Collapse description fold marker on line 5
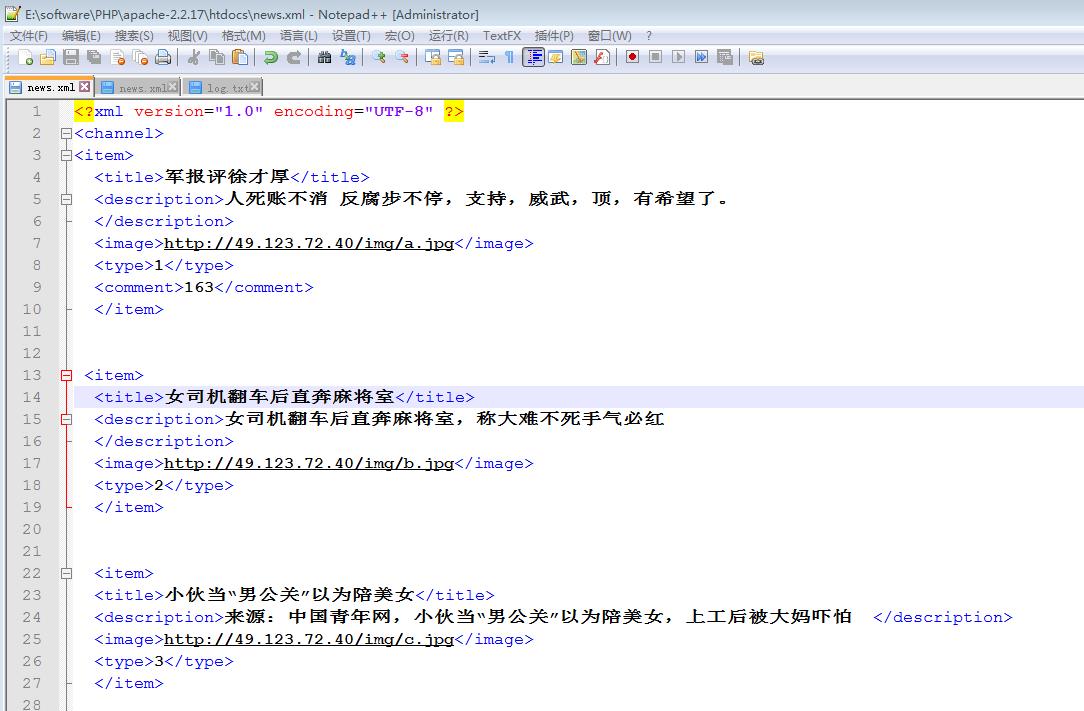This screenshot has width=1084, height=711. (x=66, y=199)
